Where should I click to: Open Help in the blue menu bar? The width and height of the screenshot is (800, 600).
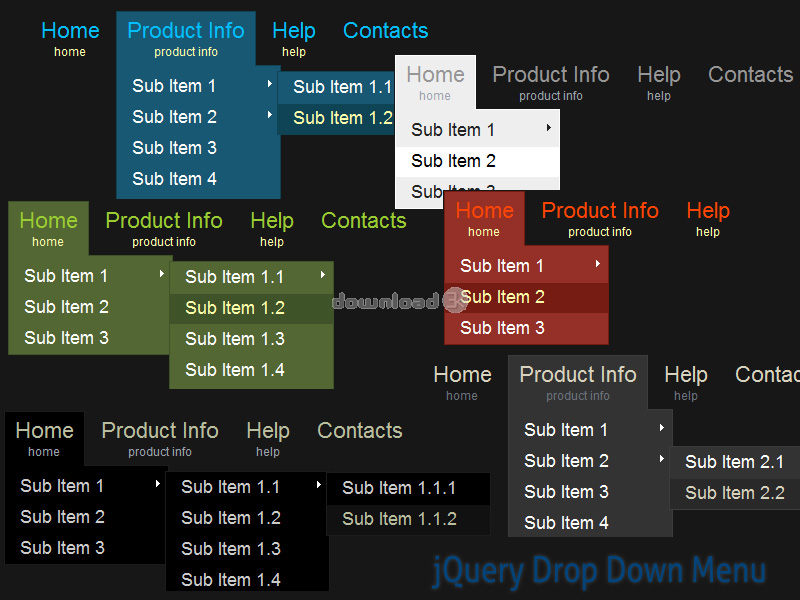294,38
